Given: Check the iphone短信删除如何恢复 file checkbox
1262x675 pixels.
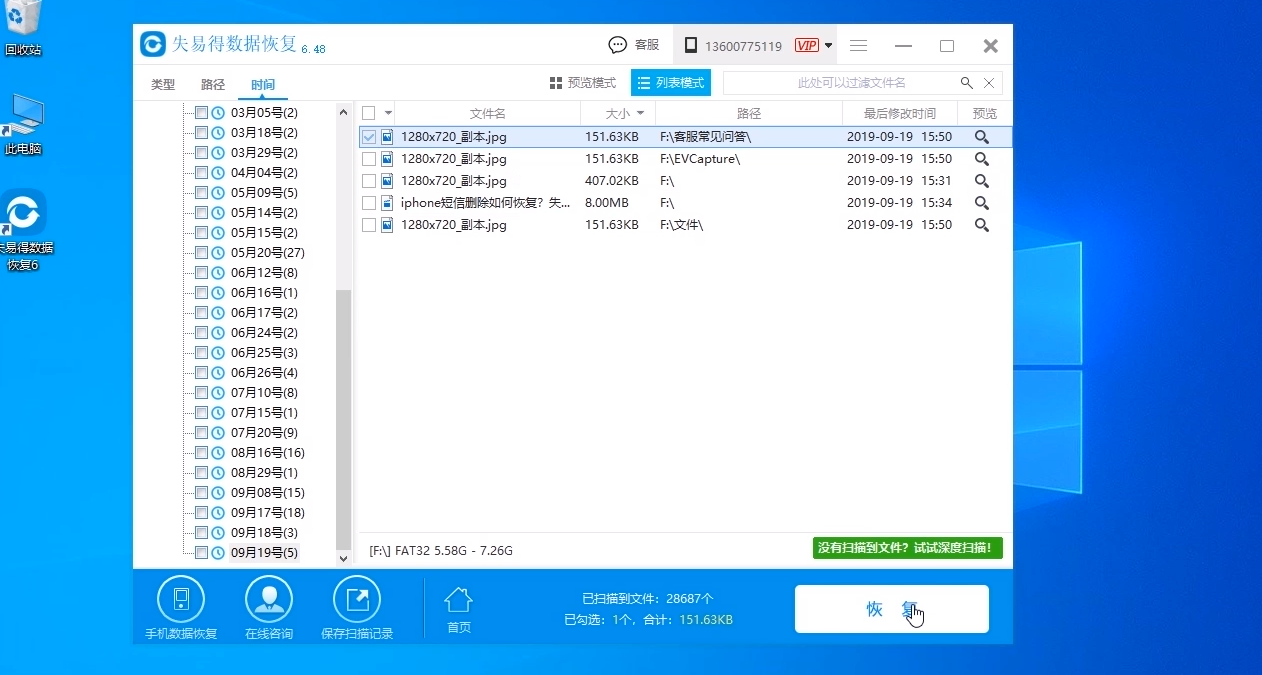Looking at the screenshot, I should [369, 203].
